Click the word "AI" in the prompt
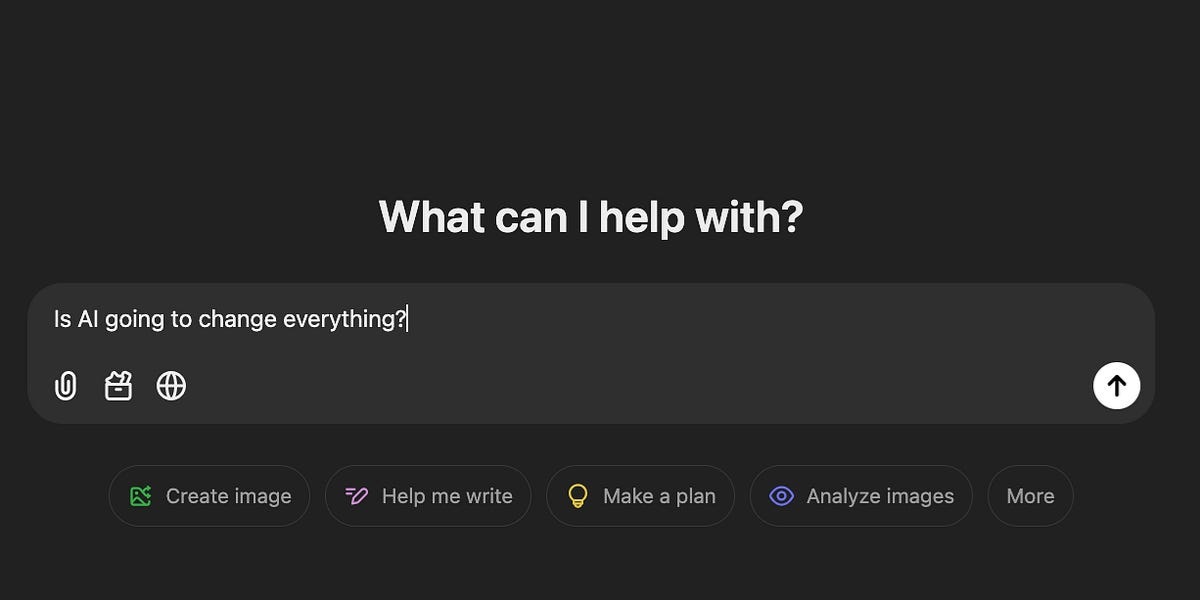The image size is (1200, 600). pos(88,320)
